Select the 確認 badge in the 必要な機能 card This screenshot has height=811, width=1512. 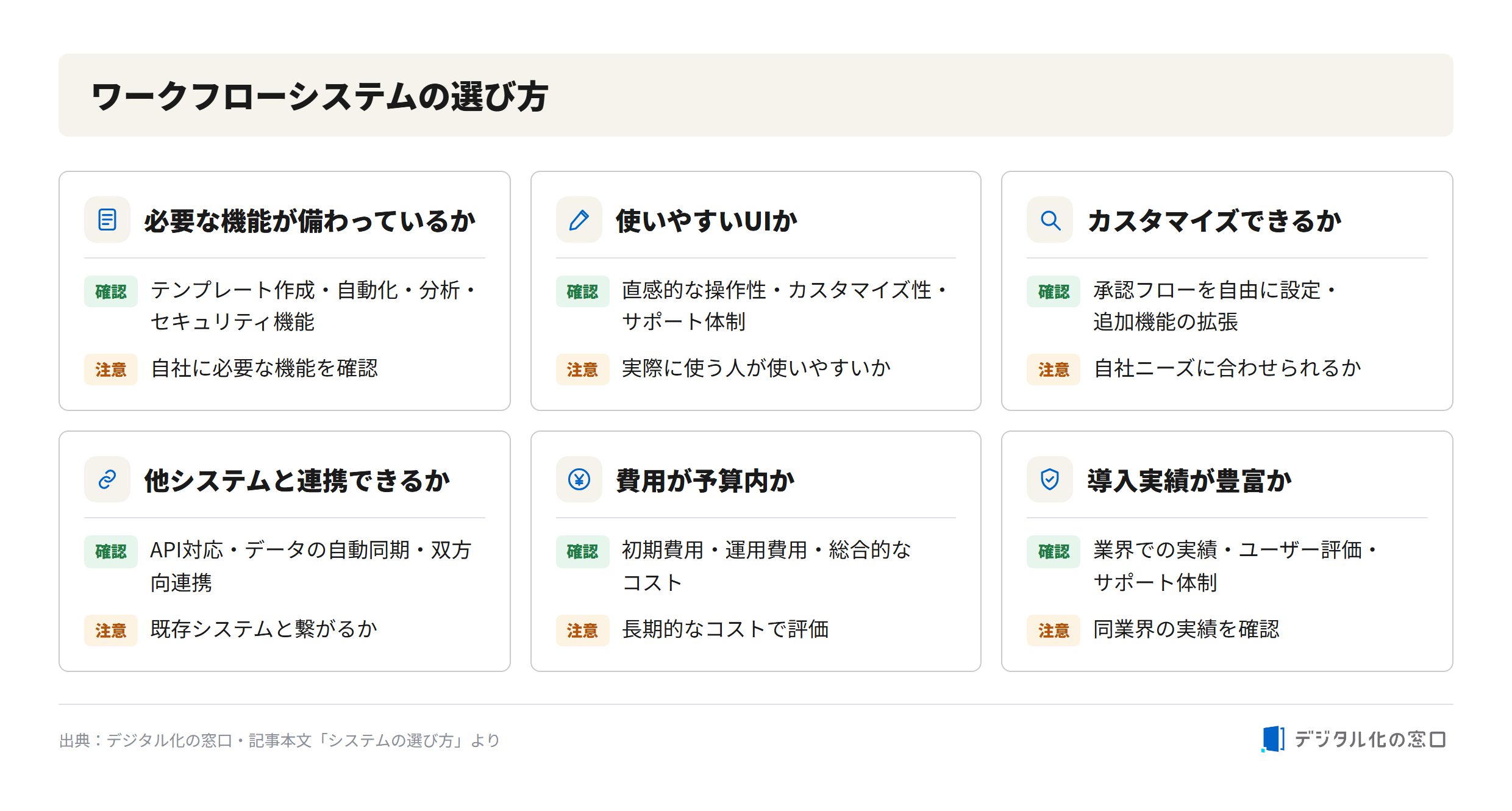111,291
